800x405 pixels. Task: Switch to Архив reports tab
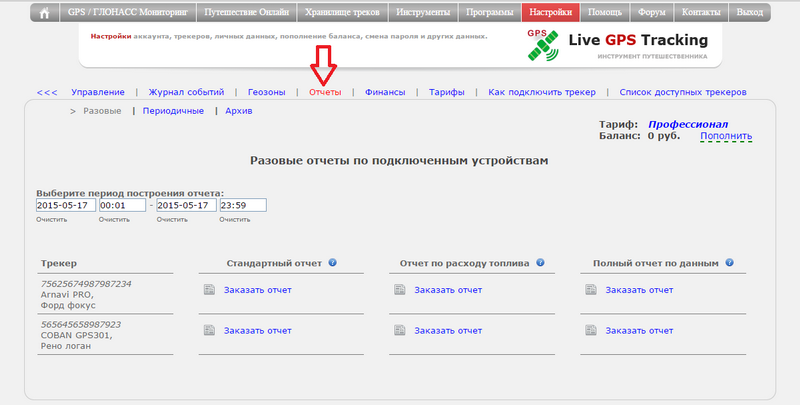239,111
